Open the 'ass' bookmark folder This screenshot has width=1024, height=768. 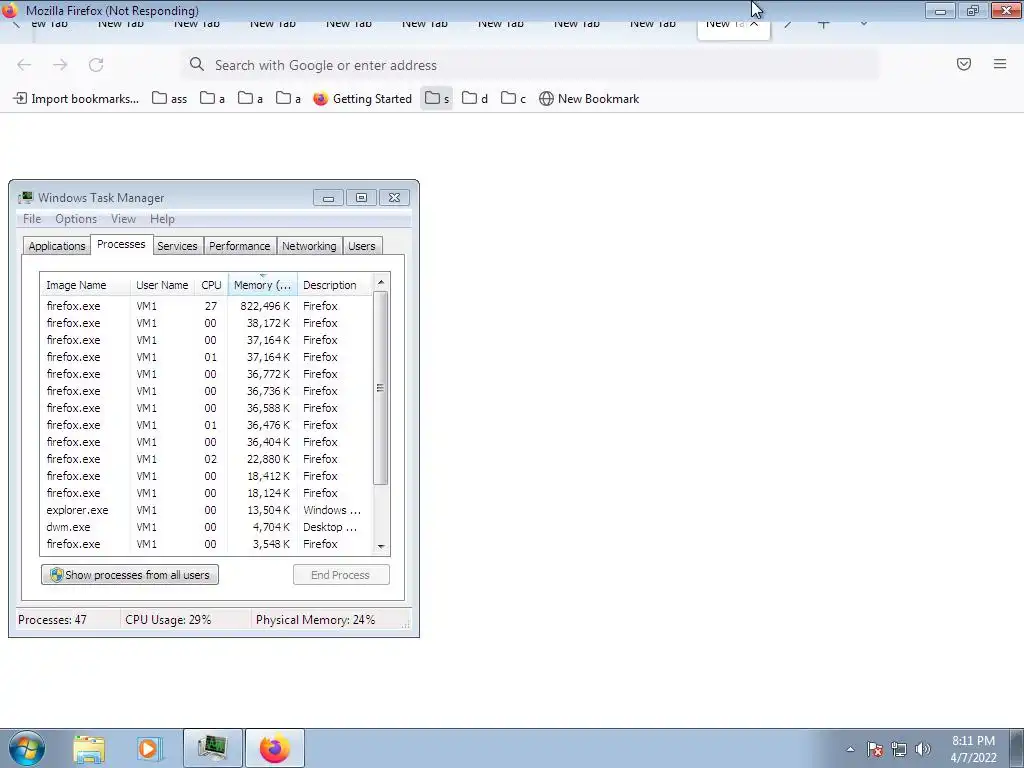coord(170,99)
